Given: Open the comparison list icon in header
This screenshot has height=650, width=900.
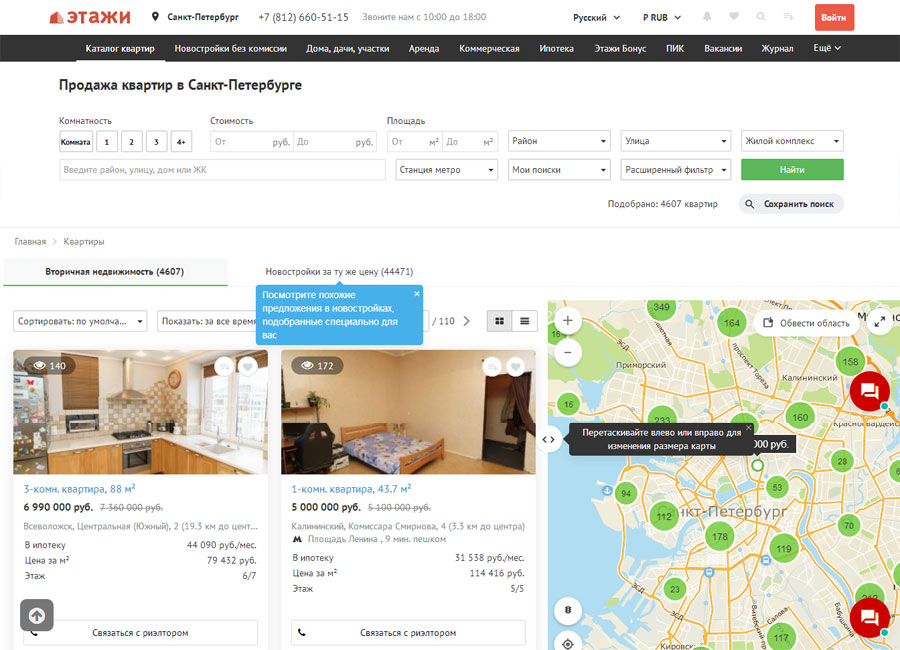Looking at the screenshot, I should click(789, 17).
